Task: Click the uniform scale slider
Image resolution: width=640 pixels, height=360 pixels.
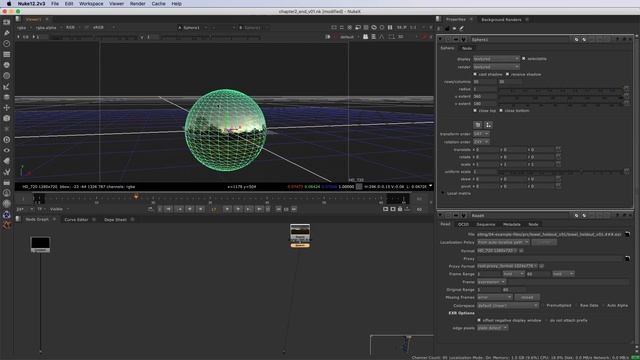Action: [560, 172]
